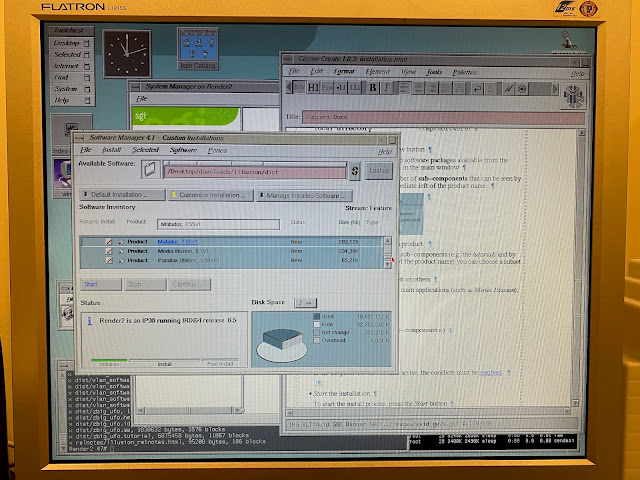Select Customize Installation option
This screenshot has width=640, height=480.
[x=211, y=195]
